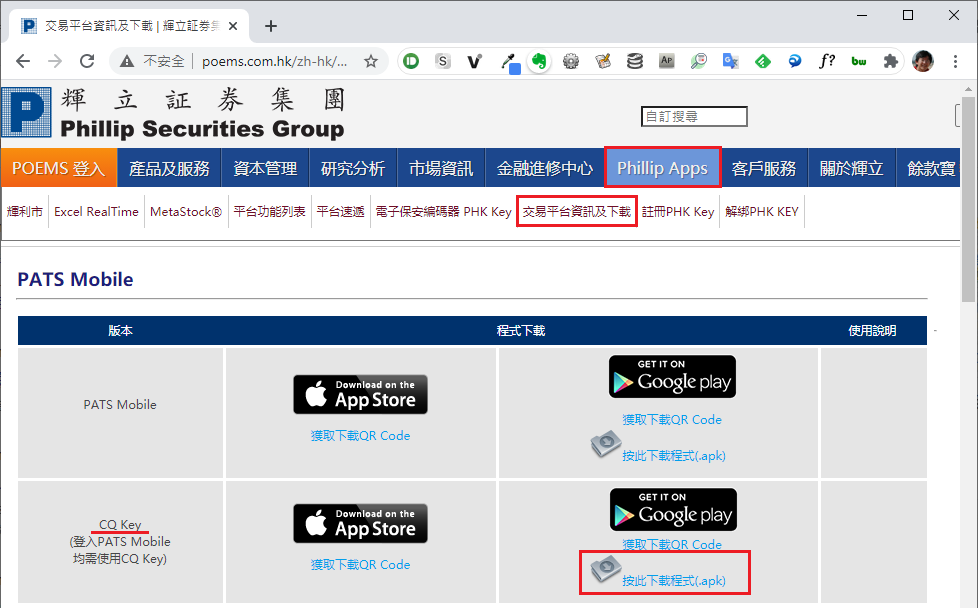Image resolution: width=978 pixels, height=608 pixels.
Task: Open the MetaStock® submenu link
Action: [186, 211]
